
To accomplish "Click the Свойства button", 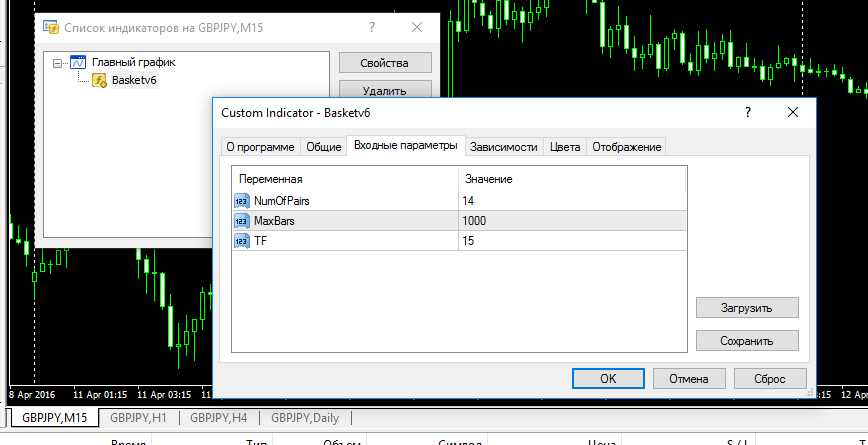I will (x=385, y=63).
